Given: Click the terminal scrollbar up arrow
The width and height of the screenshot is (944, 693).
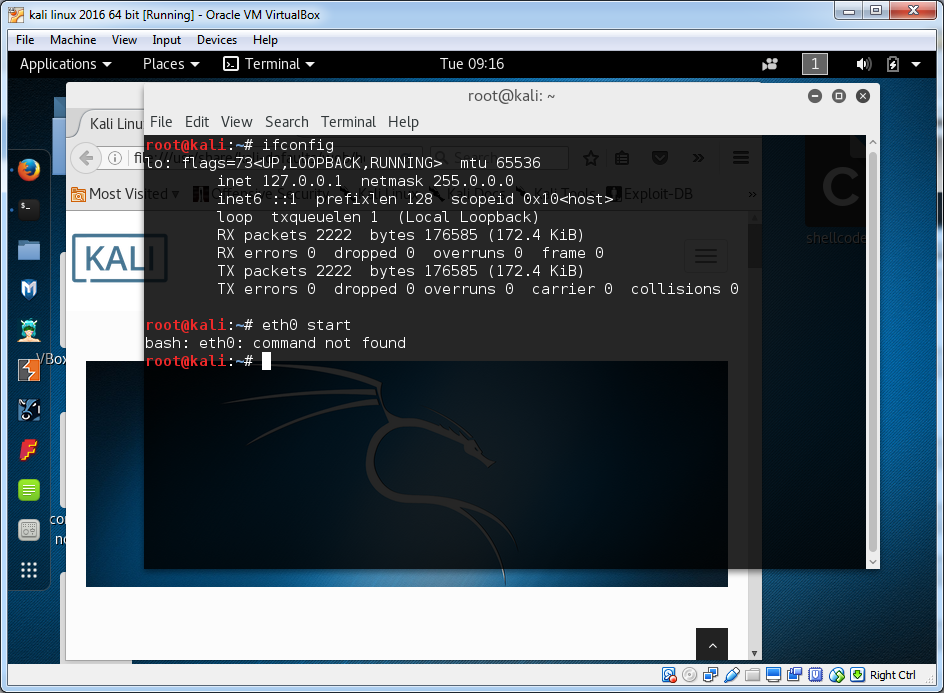Looking at the screenshot, I should point(872,142).
